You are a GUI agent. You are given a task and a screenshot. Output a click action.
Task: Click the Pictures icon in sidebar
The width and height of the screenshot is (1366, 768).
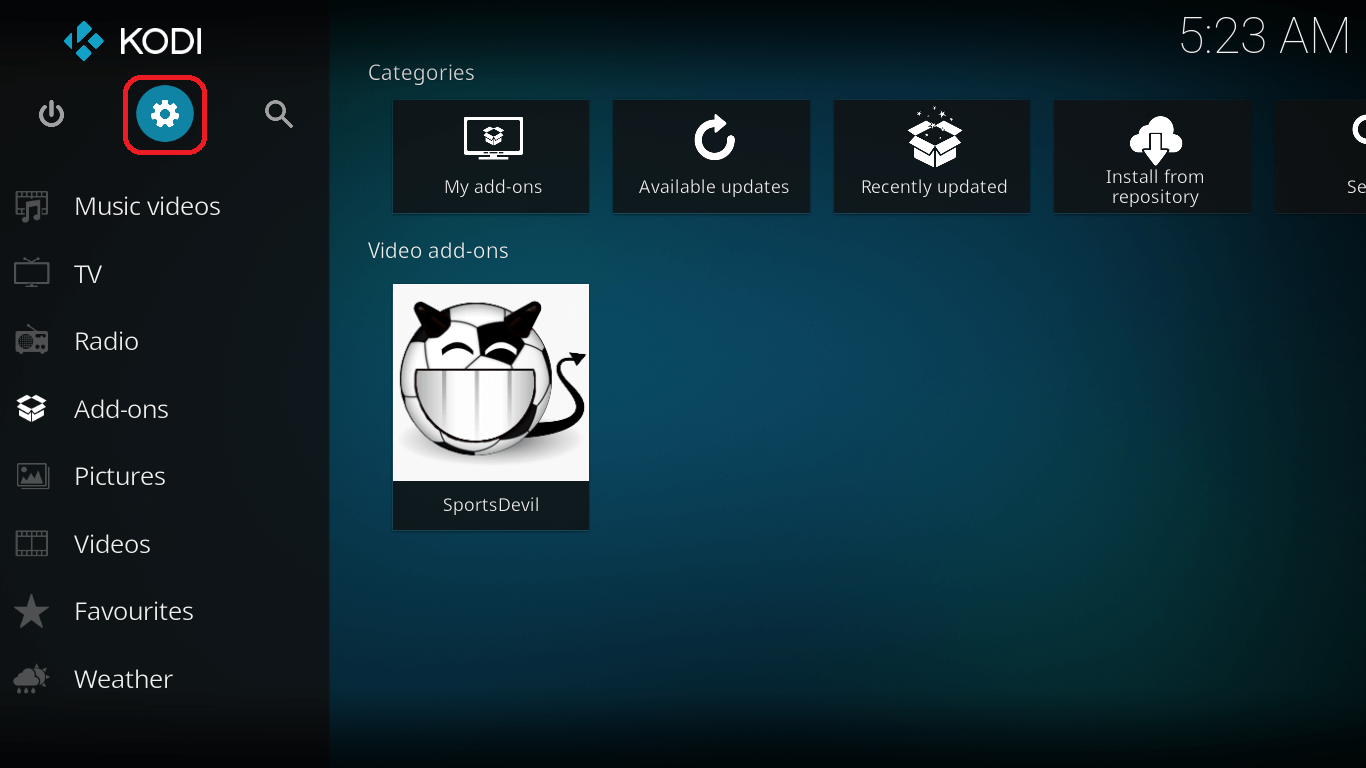[x=32, y=476]
